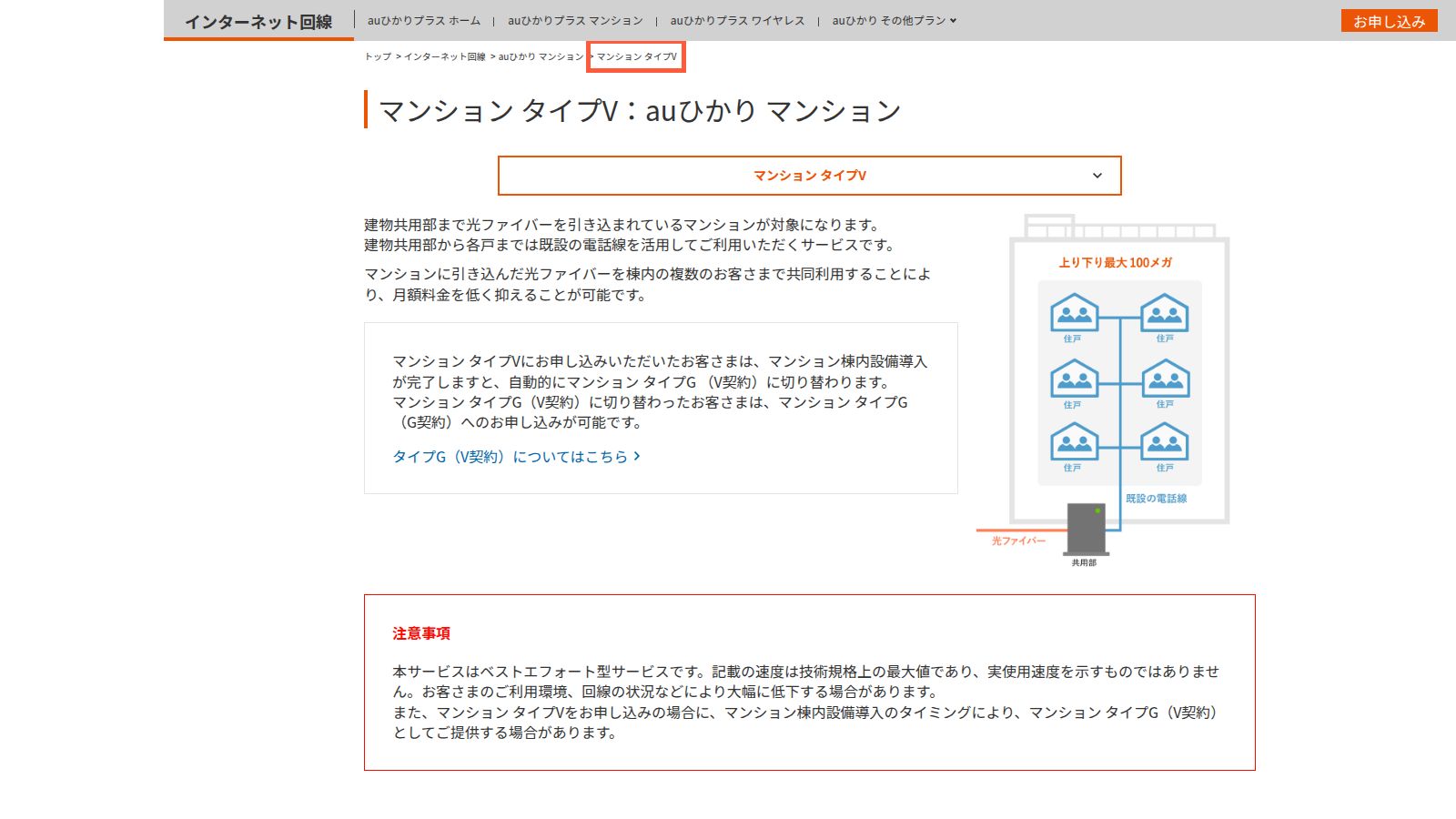This screenshot has height=819, width=1456.
Task: Click the インターネット回線 breadcrumb link
Action: click(x=444, y=56)
